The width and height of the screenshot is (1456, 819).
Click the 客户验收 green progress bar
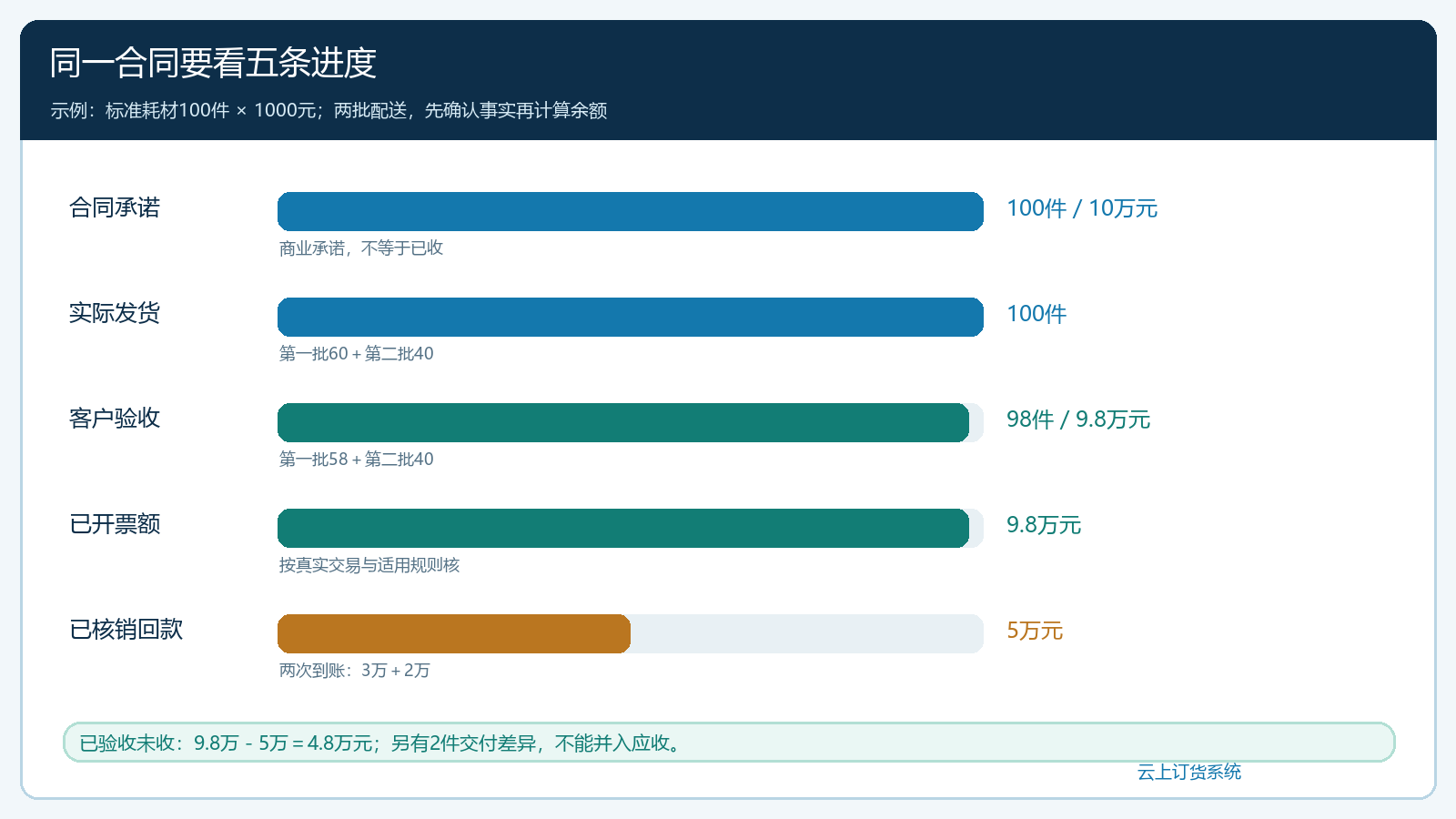pyautogui.click(x=623, y=422)
